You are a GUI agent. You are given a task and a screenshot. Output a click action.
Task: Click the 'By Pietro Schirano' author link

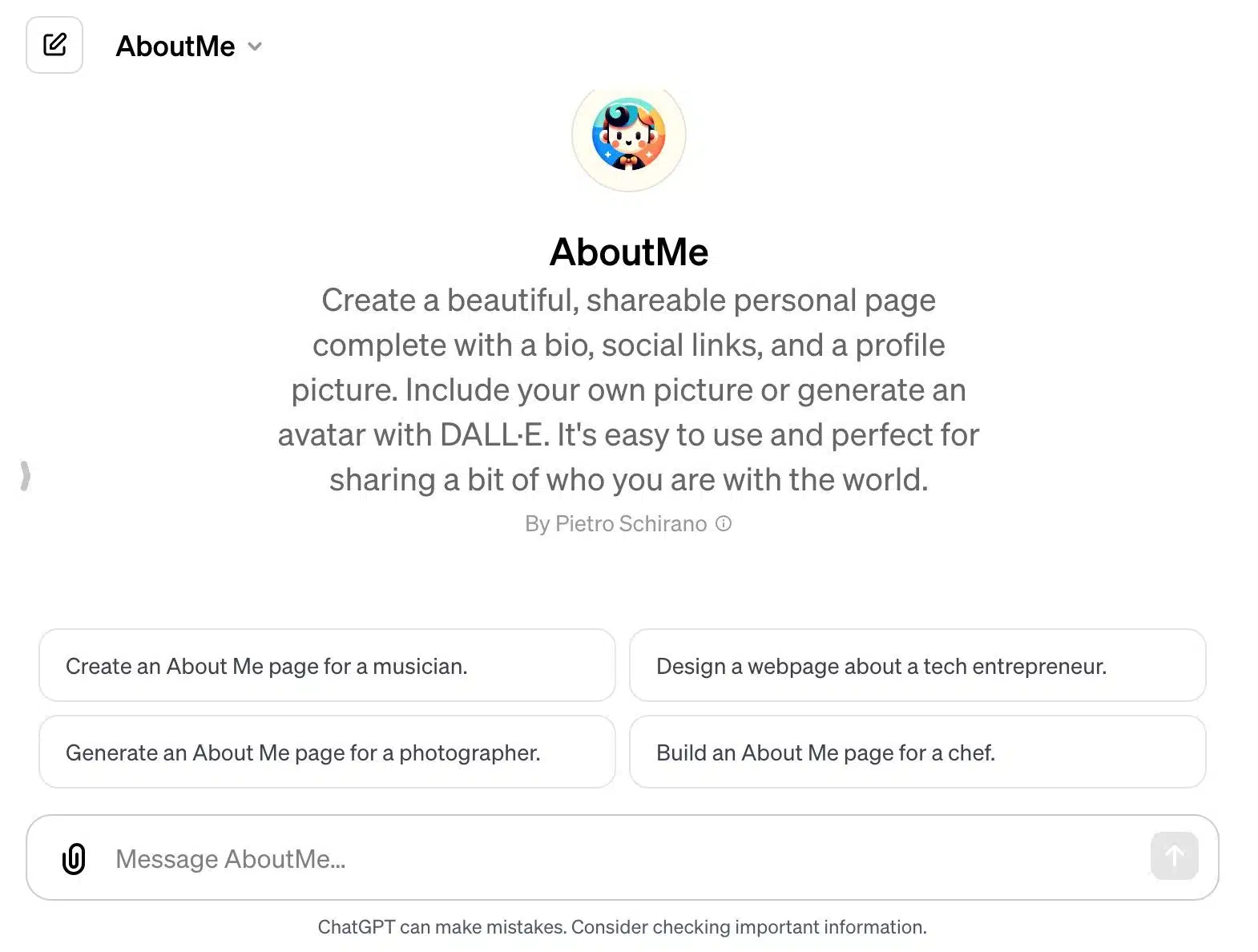[x=615, y=523]
